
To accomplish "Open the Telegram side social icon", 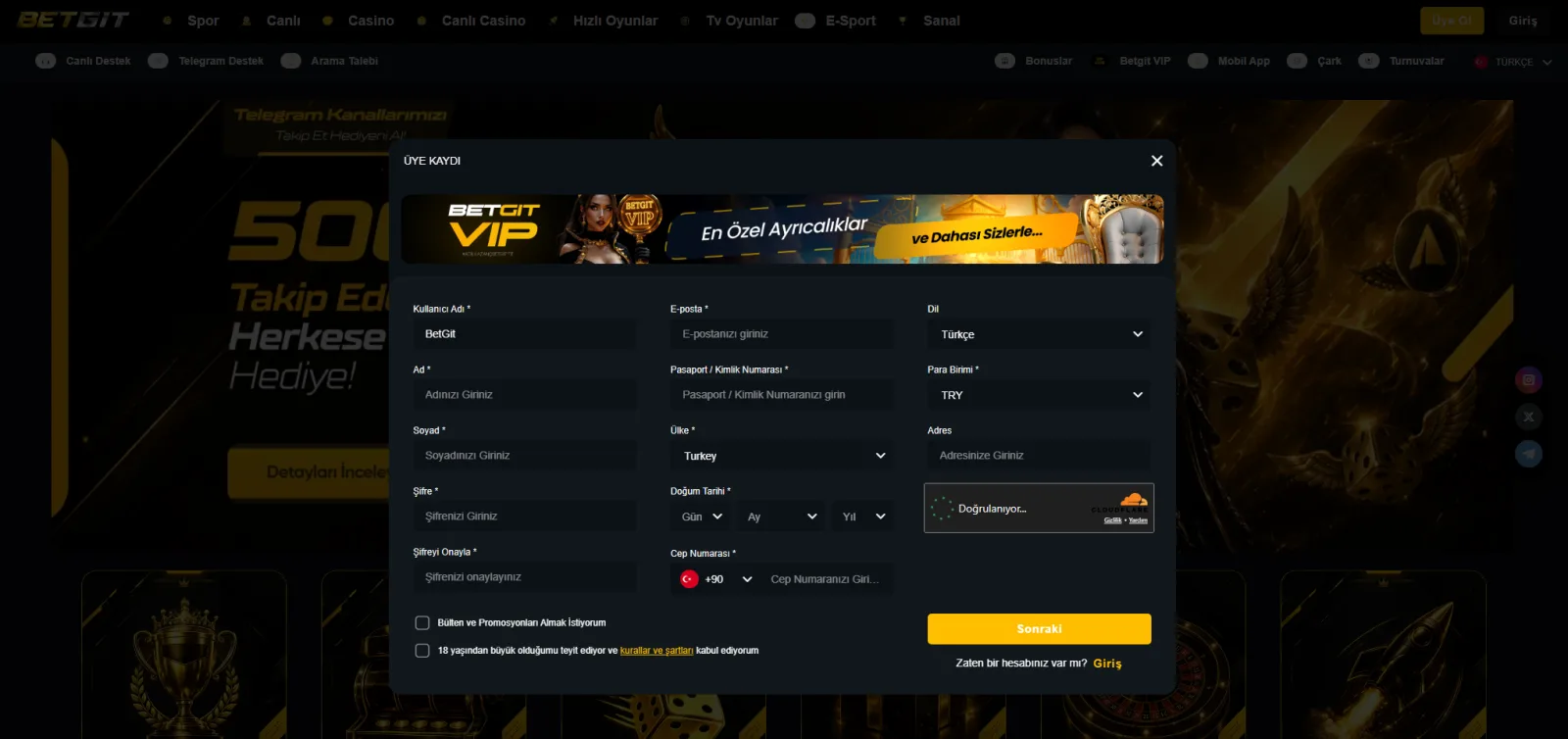I will tap(1529, 454).
